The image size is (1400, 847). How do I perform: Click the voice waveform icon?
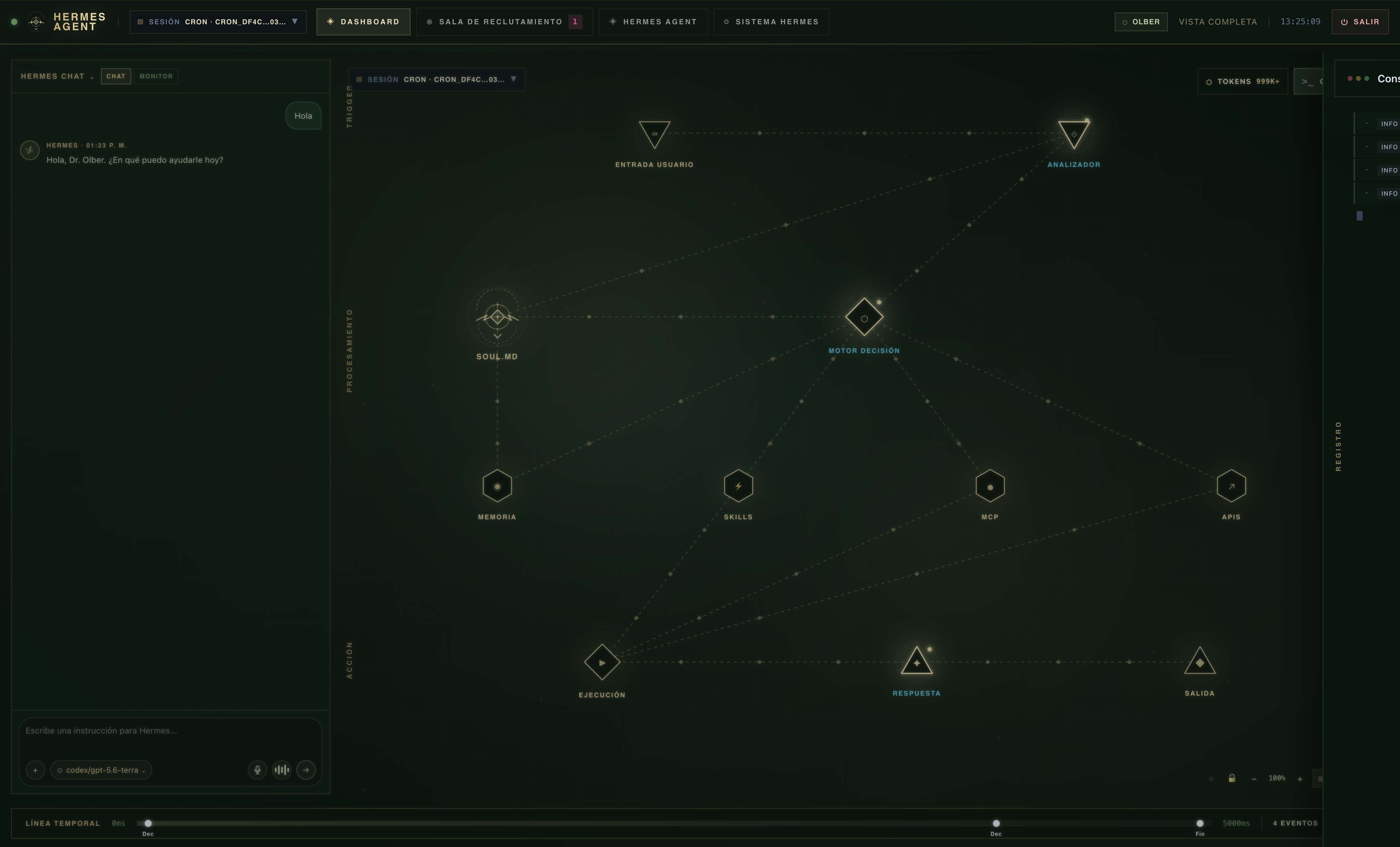(x=282, y=770)
